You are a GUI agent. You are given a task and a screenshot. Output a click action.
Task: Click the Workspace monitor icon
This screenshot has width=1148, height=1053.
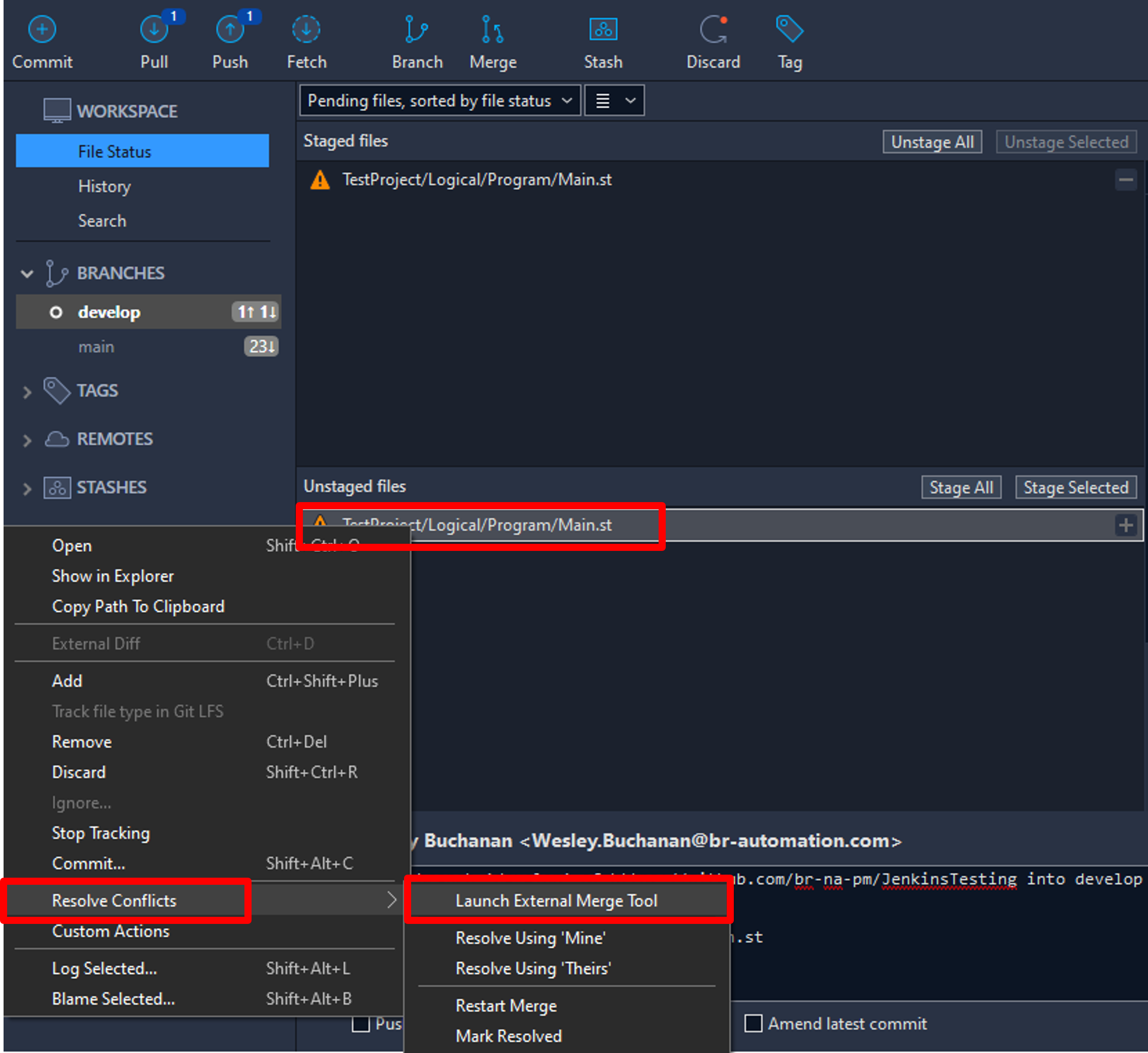click(57, 111)
